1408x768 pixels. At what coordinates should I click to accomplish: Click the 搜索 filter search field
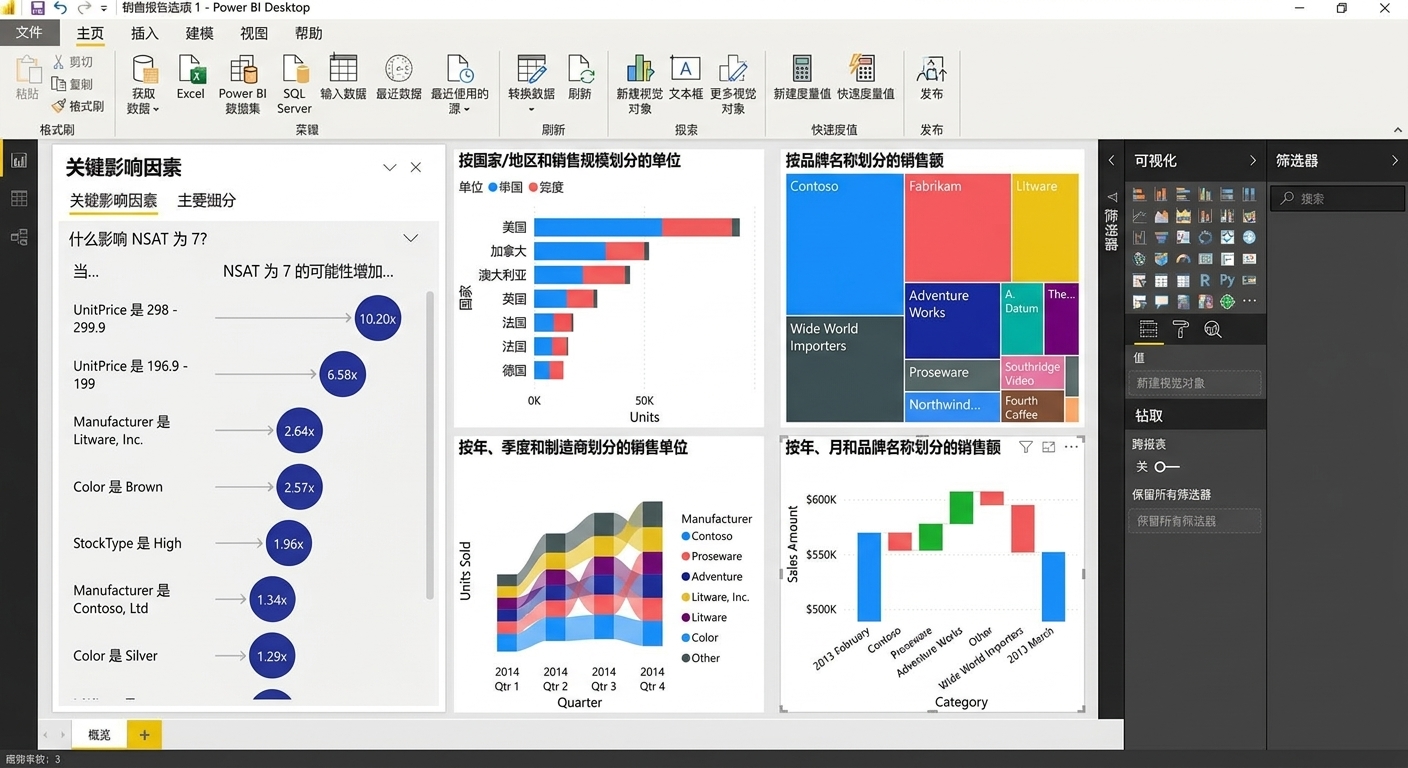click(1337, 198)
